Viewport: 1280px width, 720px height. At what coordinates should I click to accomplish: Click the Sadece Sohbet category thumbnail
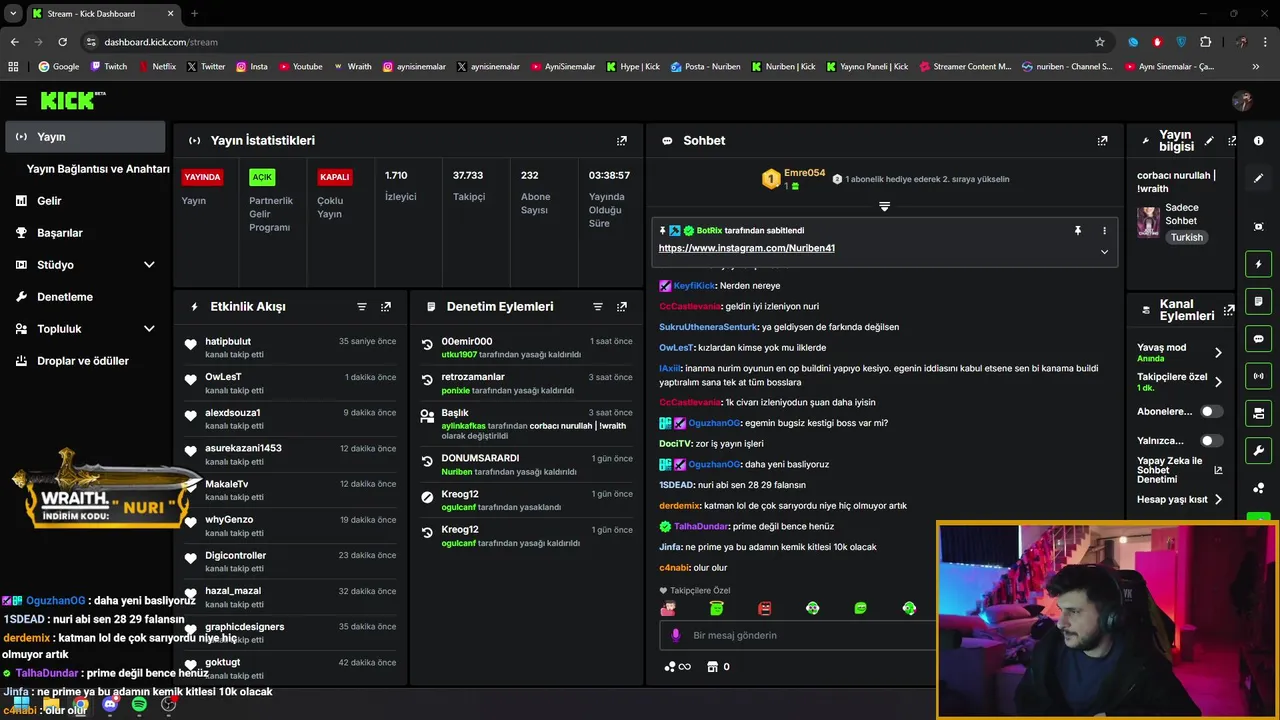point(1148,221)
